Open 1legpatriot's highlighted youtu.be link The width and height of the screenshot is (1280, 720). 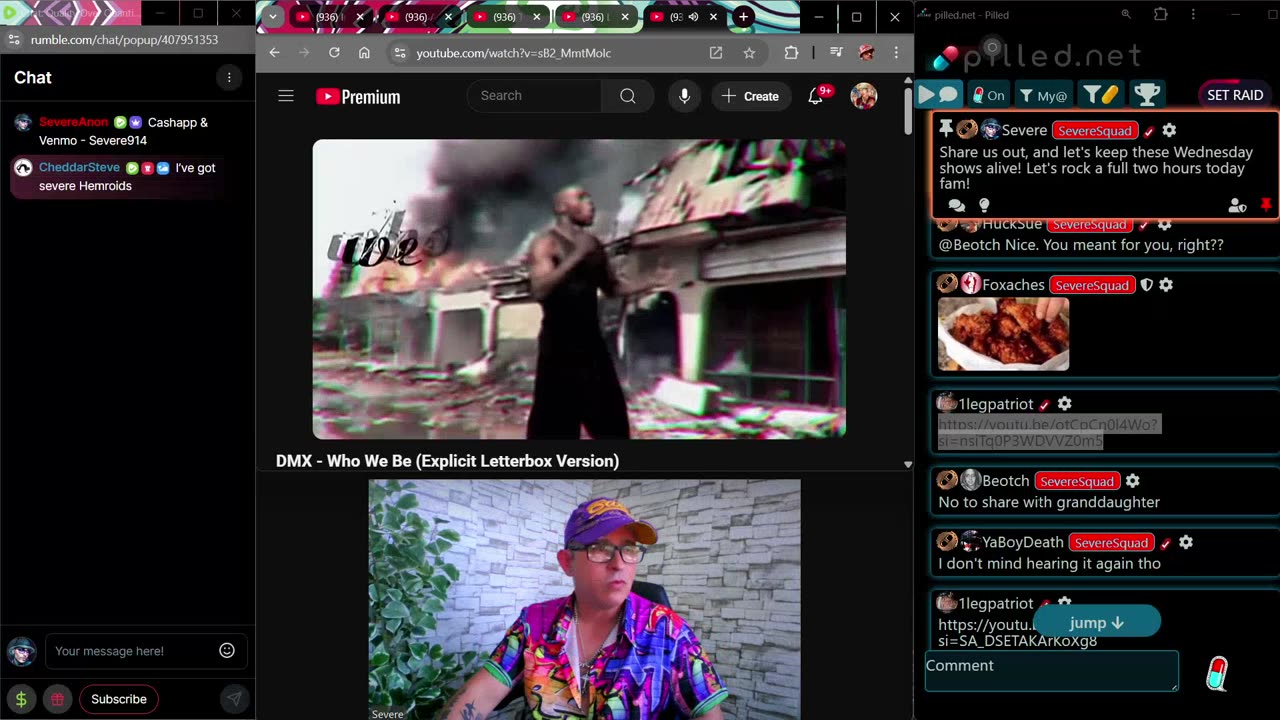[1048, 433]
